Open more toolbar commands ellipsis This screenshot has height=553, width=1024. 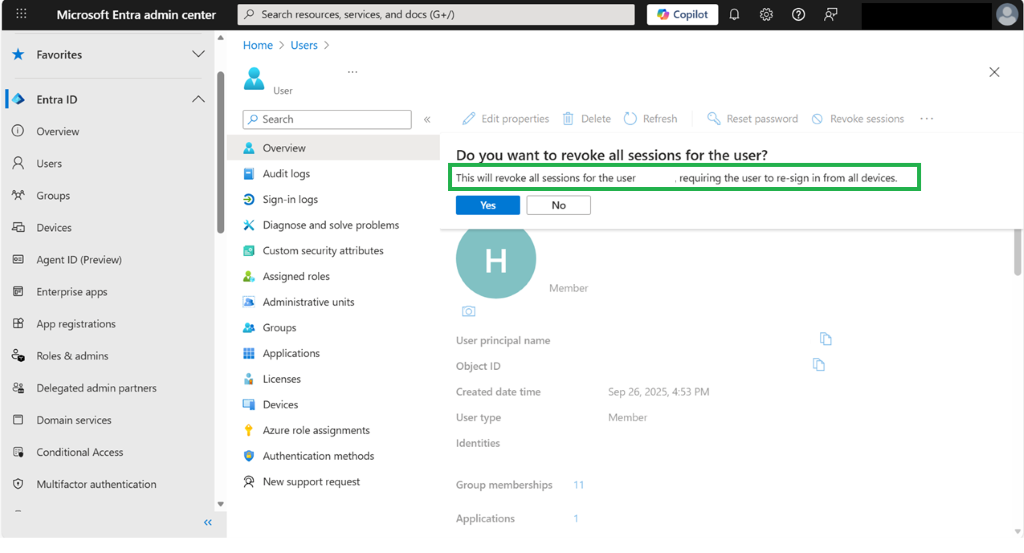tap(927, 119)
